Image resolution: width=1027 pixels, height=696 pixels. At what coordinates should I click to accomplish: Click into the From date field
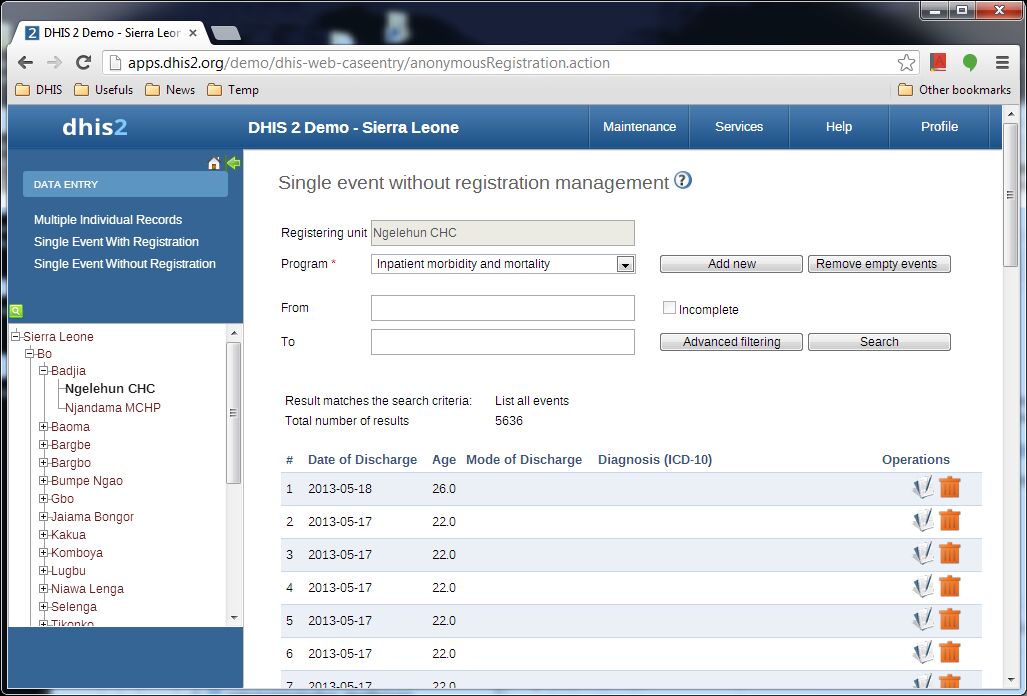pyautogui.click(x=502, y=308)
